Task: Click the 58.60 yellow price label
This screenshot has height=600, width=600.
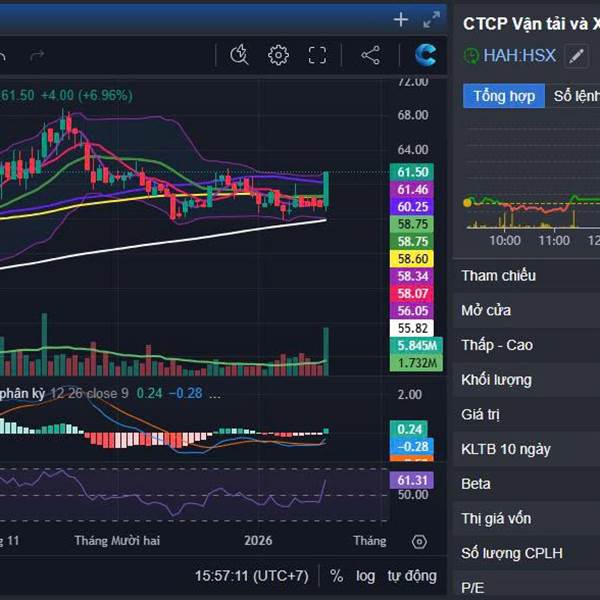Action: (412, 259)
